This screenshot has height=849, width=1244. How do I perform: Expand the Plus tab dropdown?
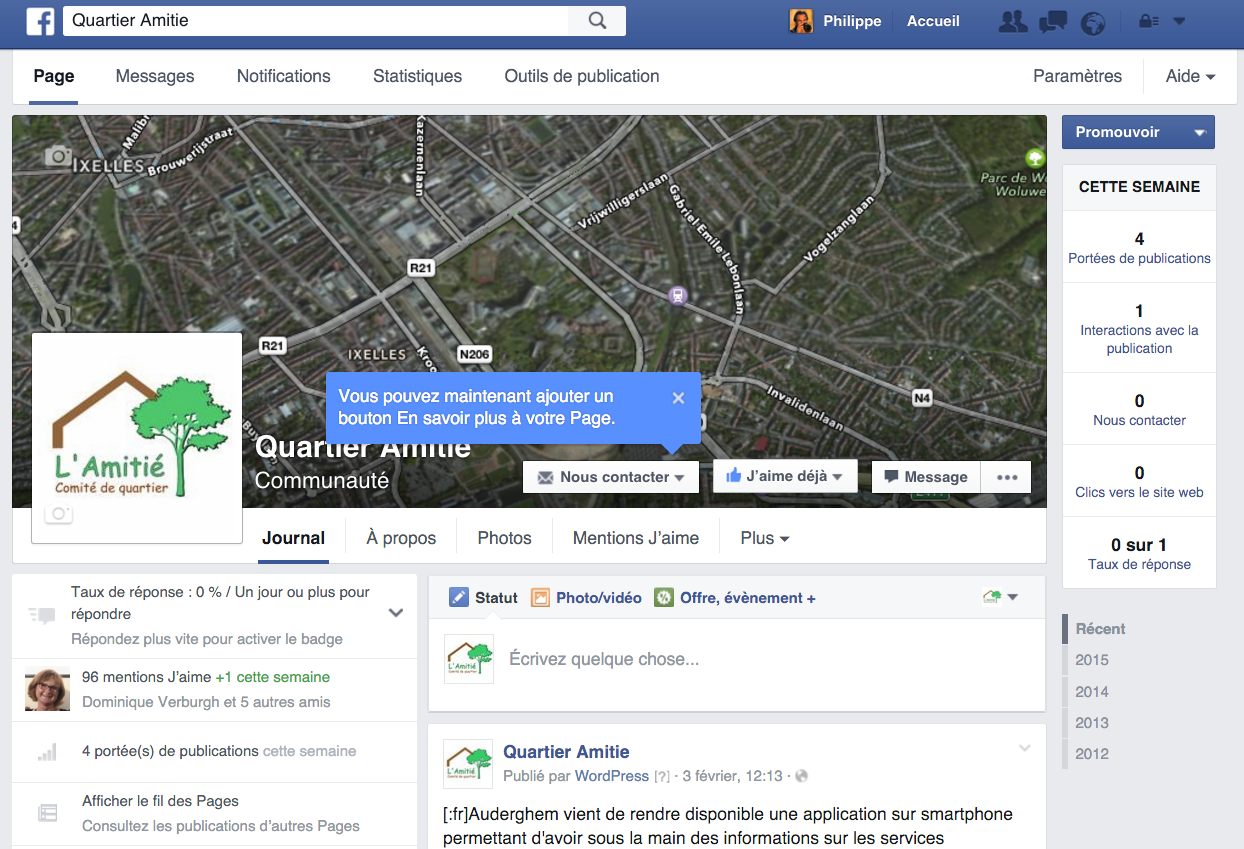point(765,538)
